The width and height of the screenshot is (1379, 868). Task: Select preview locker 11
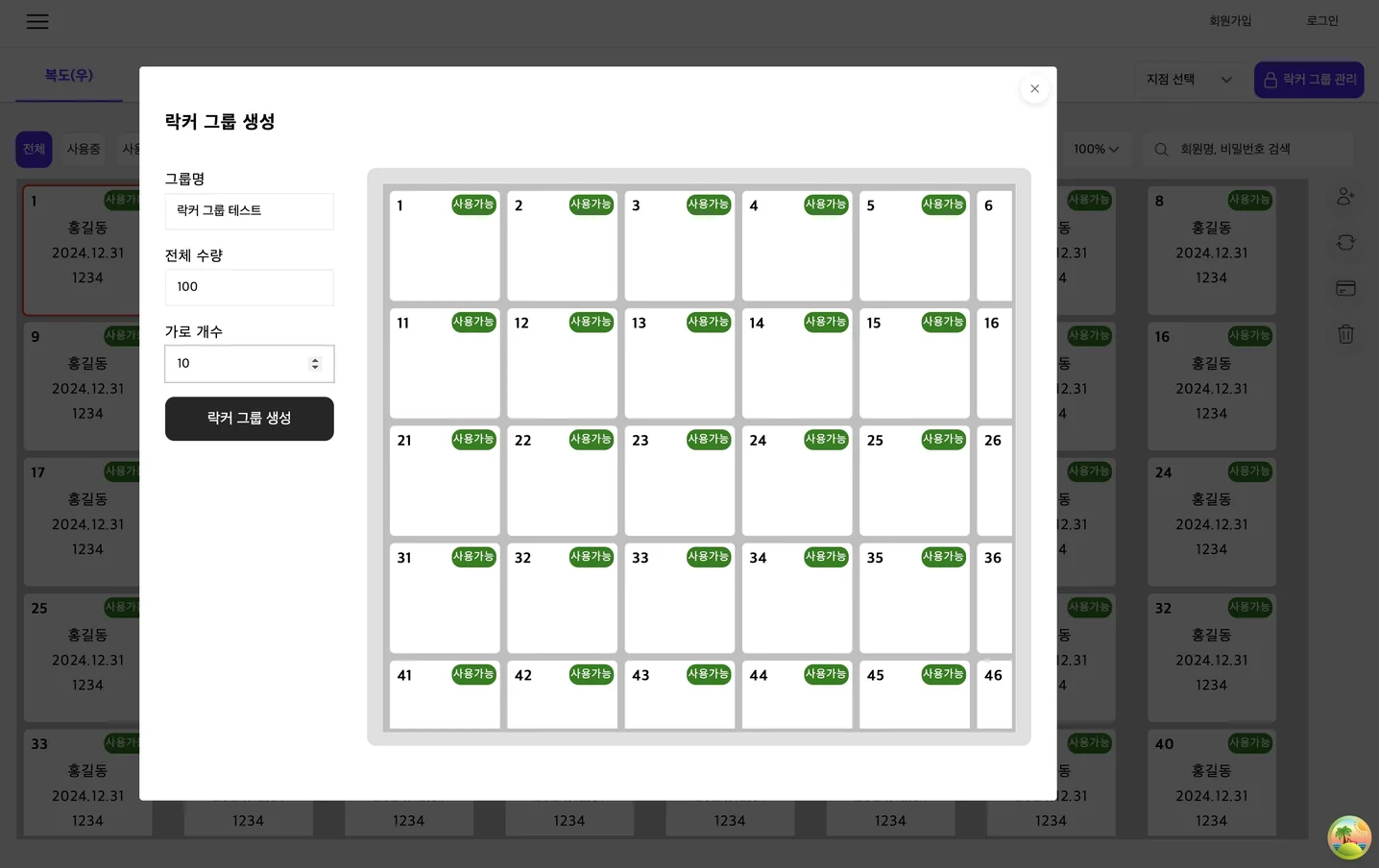click(x=445, y=363)
